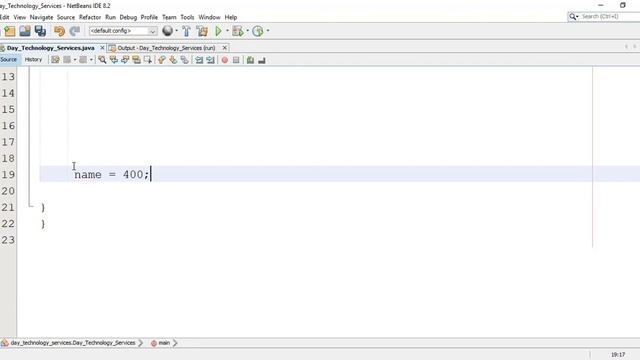This screenshot has height=360, width=640.
Task: Click the globe browser icon in the toolbar
Action: [167, 31]
